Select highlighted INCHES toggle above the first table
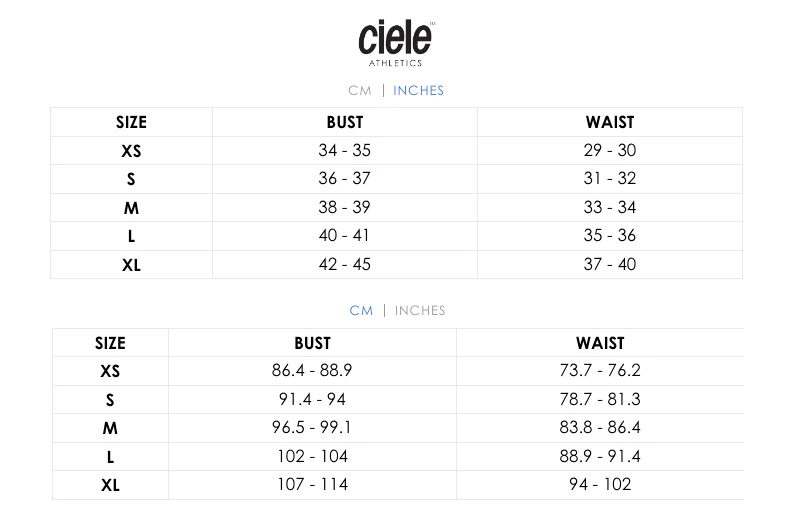Screen dimensions: 795x522 (x=418, y=90)
